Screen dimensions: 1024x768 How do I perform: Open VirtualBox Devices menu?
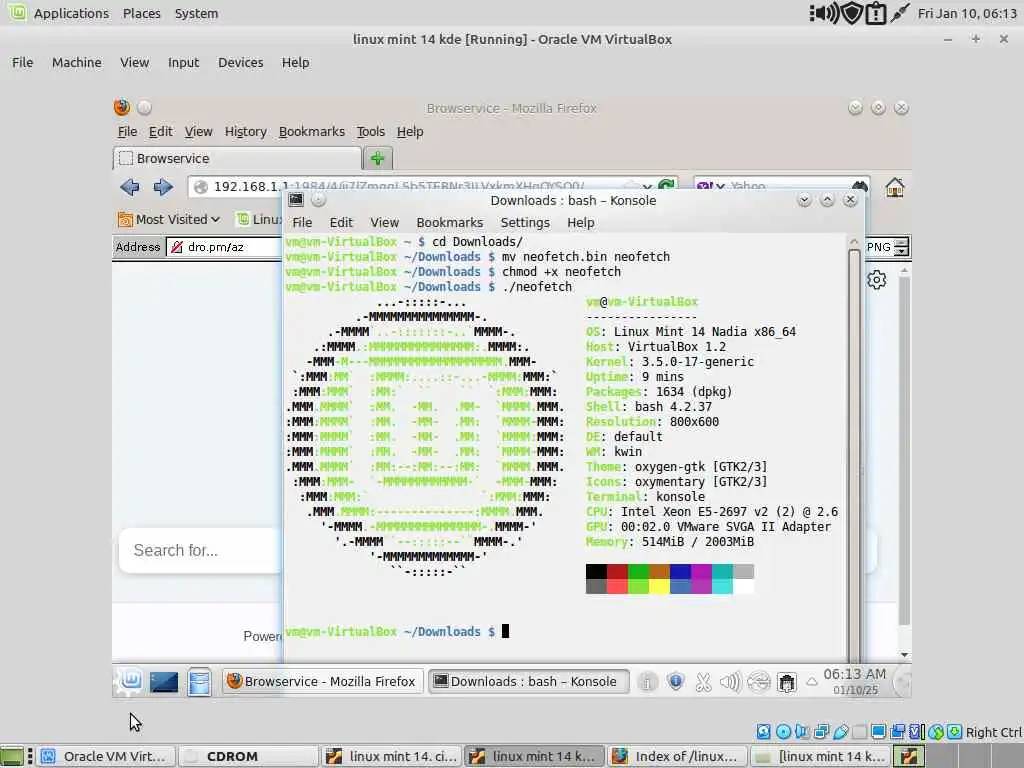coord(240,63)
